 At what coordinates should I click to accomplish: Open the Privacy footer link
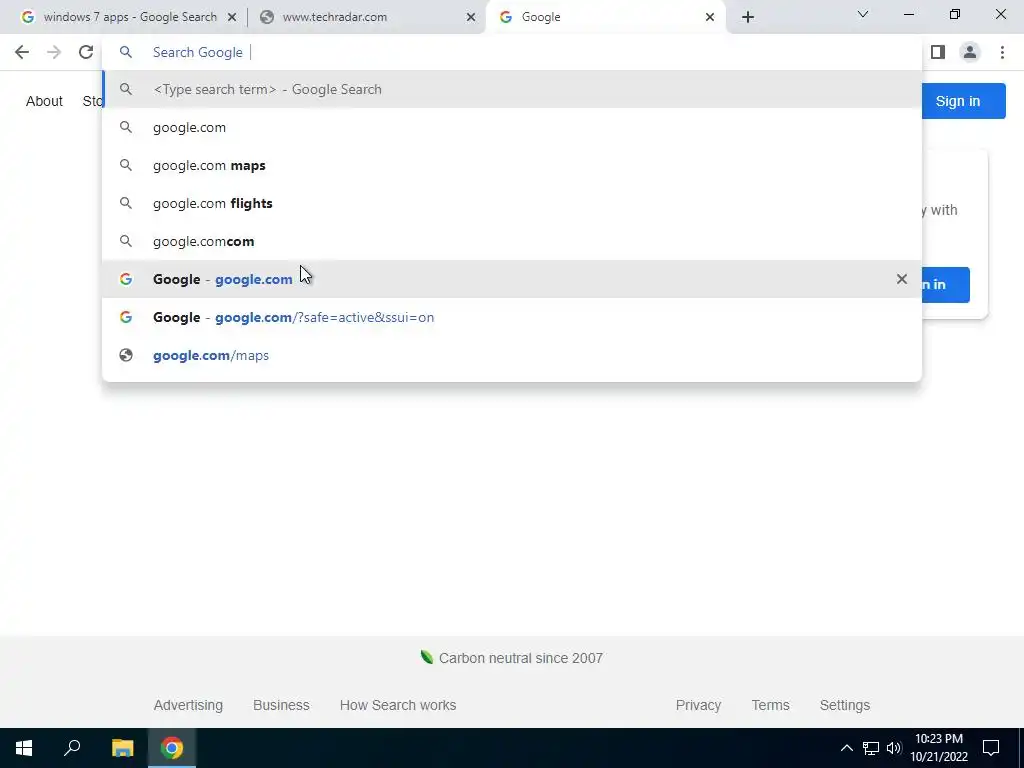698,705
